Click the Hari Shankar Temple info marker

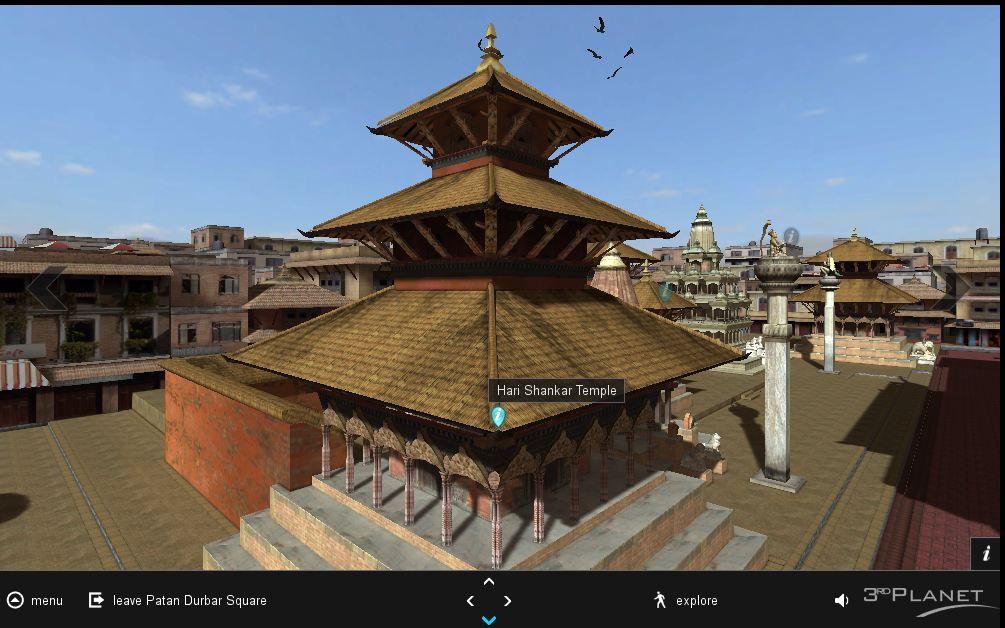pyautogui.click(x=498, y=417)
